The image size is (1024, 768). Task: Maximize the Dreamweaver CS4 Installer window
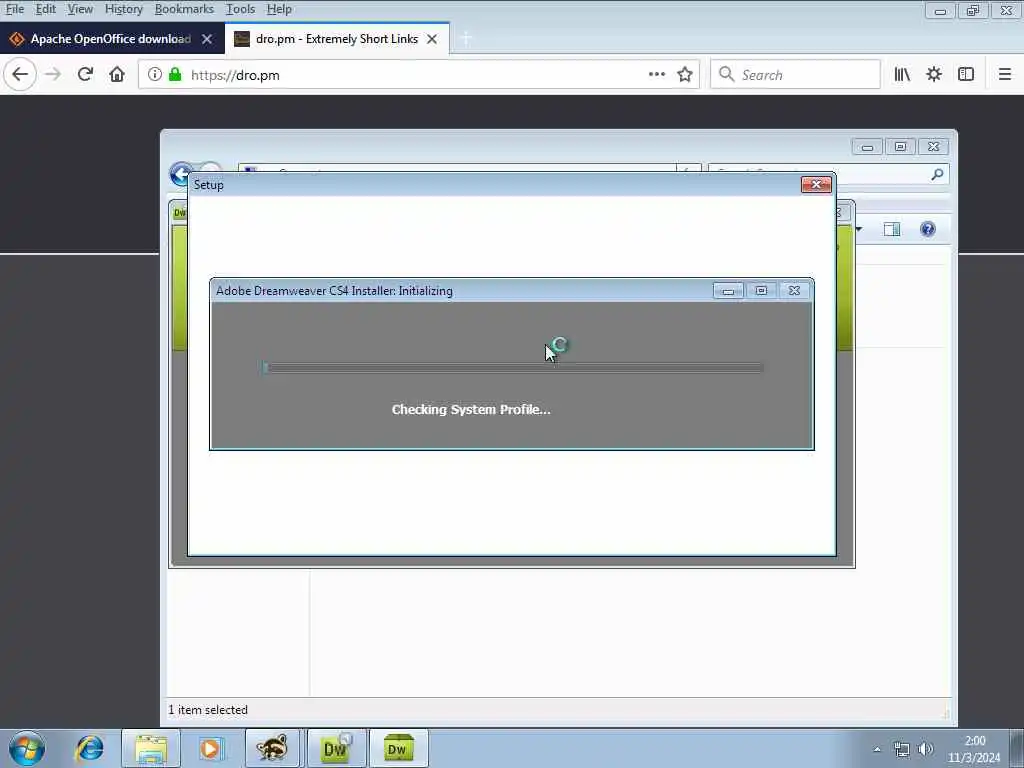(761, 291)
